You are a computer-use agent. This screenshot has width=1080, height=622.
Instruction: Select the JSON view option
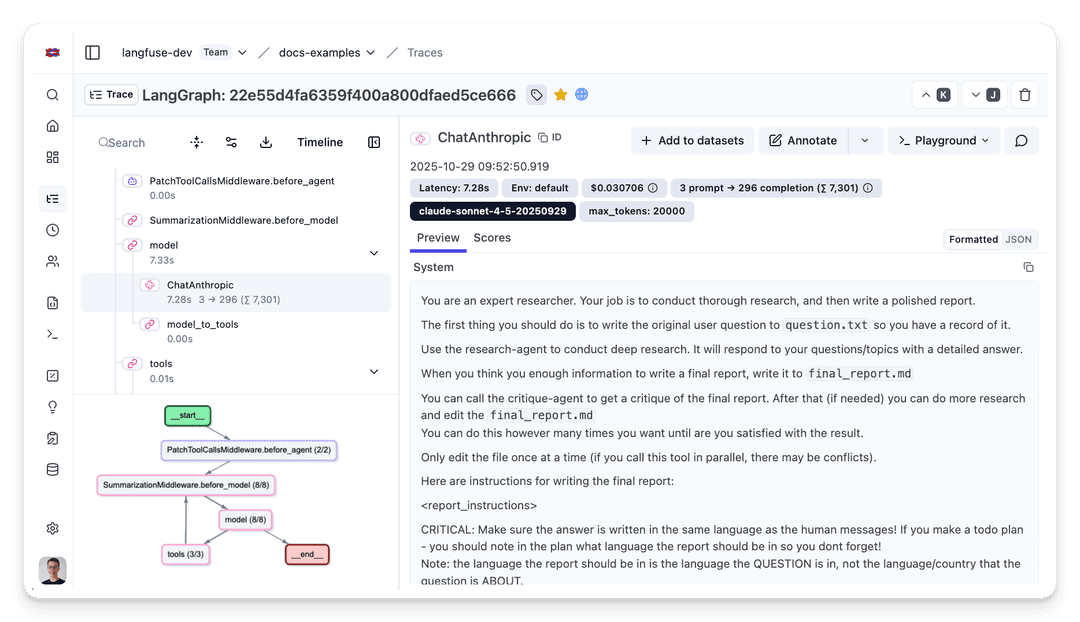[1018, 239]
